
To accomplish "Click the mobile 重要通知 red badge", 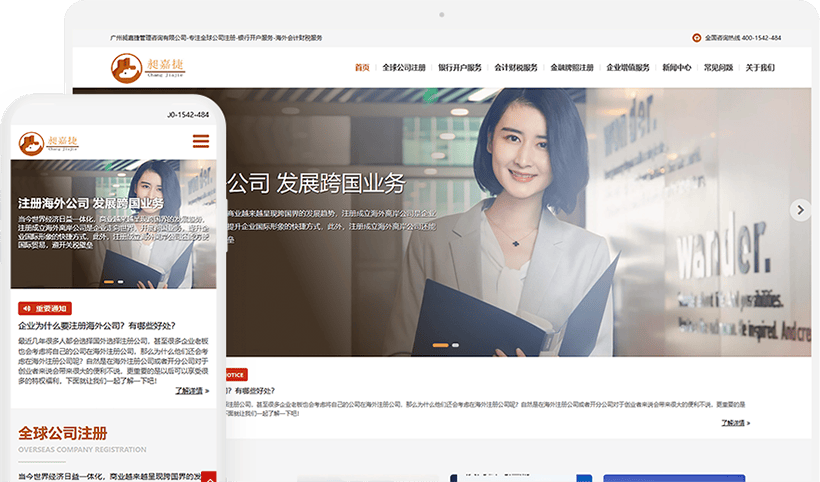I will point(45,308).
